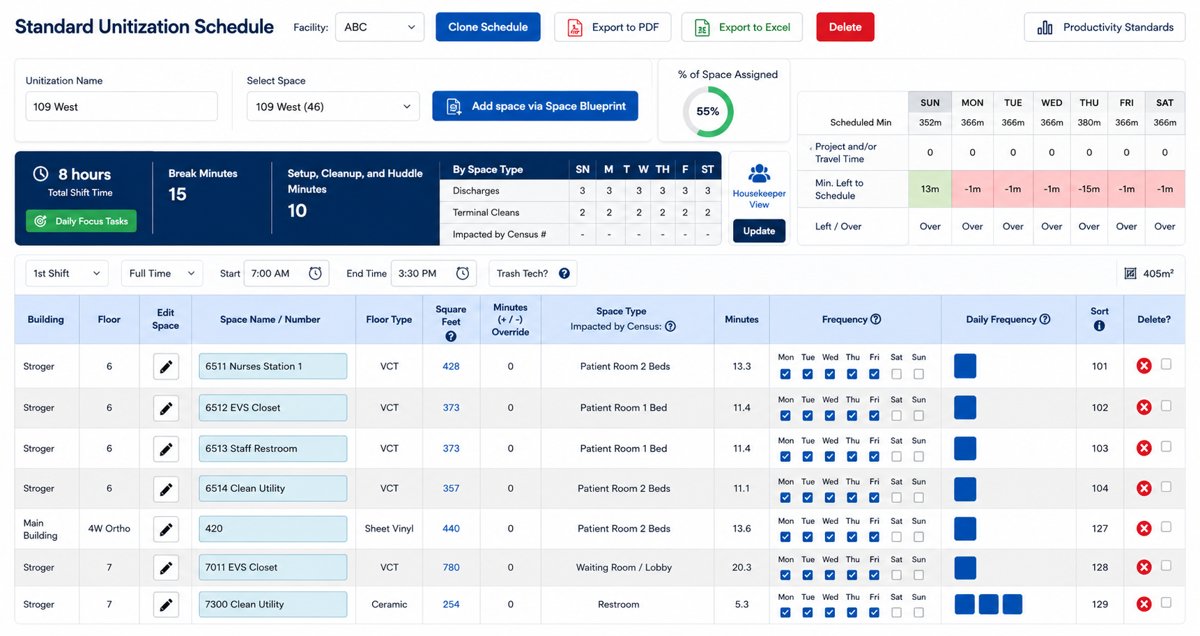Click square feet value 780

(451, 568)
